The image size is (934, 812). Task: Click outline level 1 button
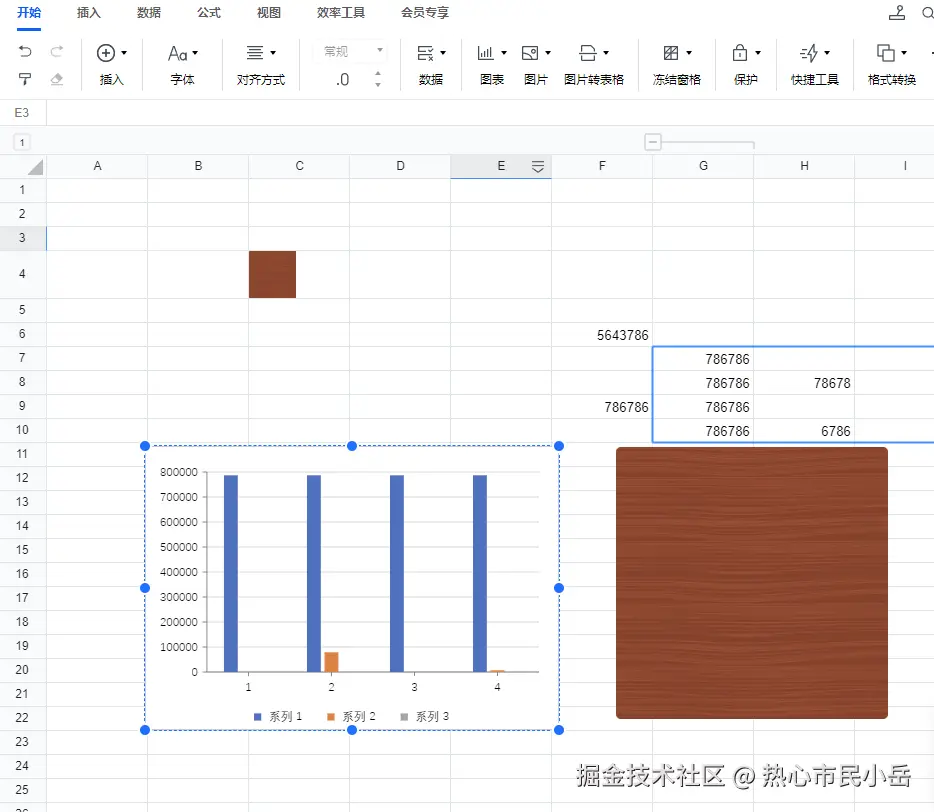[22, 142]
